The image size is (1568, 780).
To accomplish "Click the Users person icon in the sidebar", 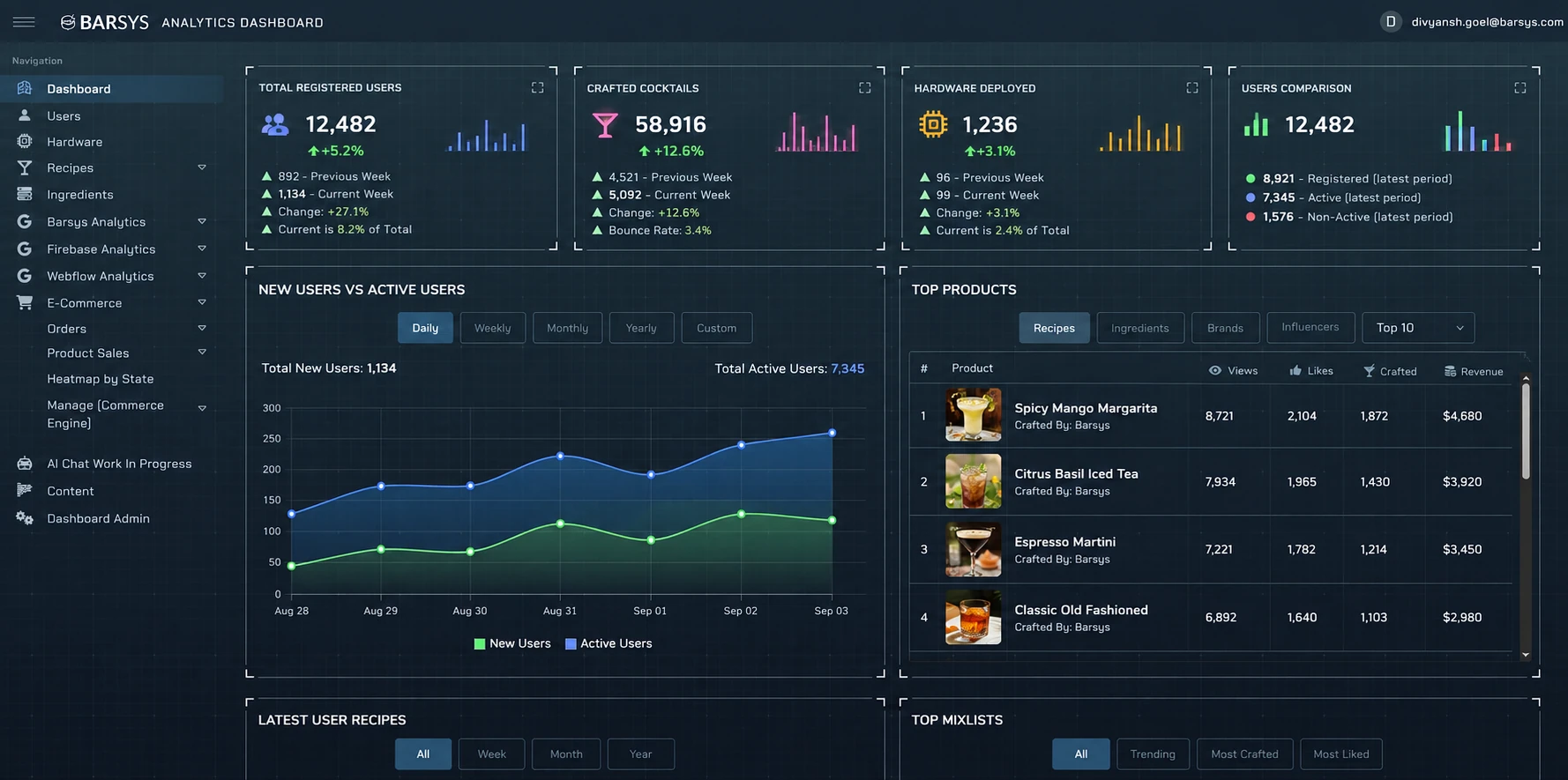I will [25, 115].
